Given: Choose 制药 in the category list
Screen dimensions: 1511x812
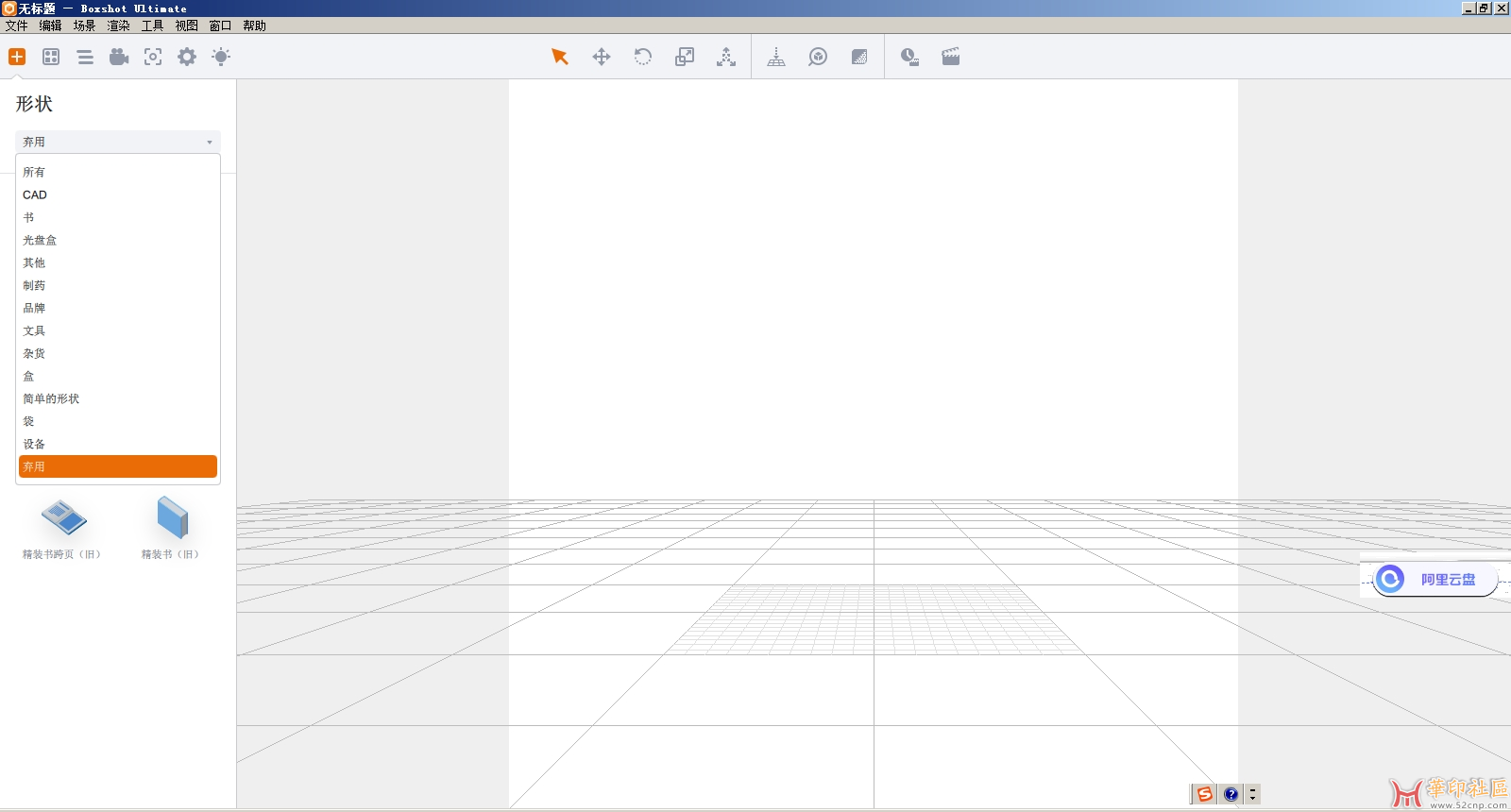Looking at the screenshot, I should coord(118,285).
